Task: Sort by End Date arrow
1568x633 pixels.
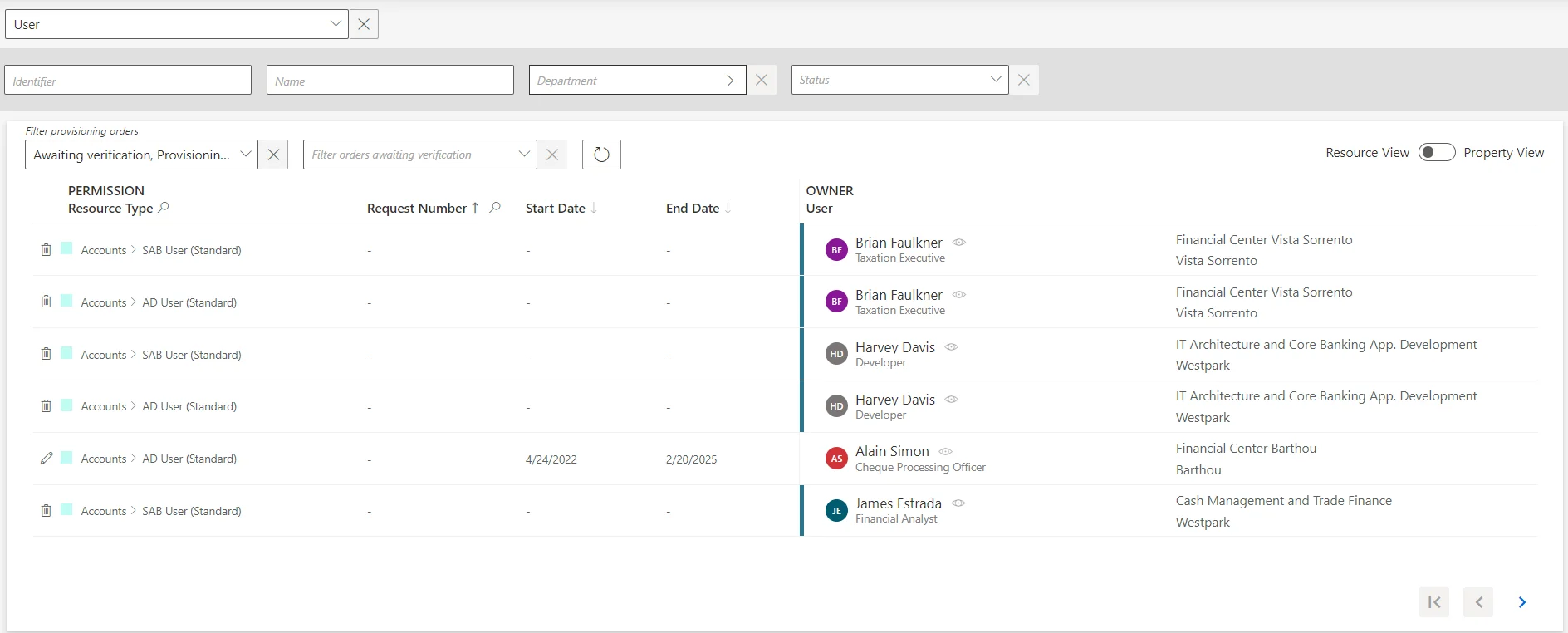Action: [x=728, y=208]
